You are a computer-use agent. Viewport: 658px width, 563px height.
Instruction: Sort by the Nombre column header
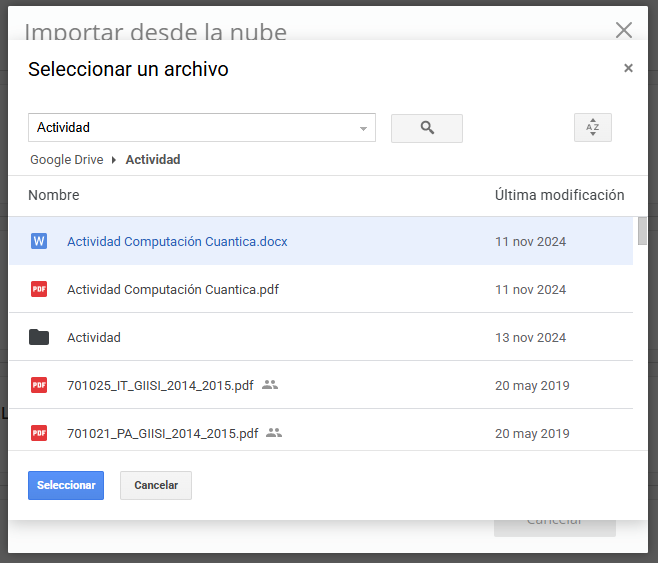pos(54,195)
